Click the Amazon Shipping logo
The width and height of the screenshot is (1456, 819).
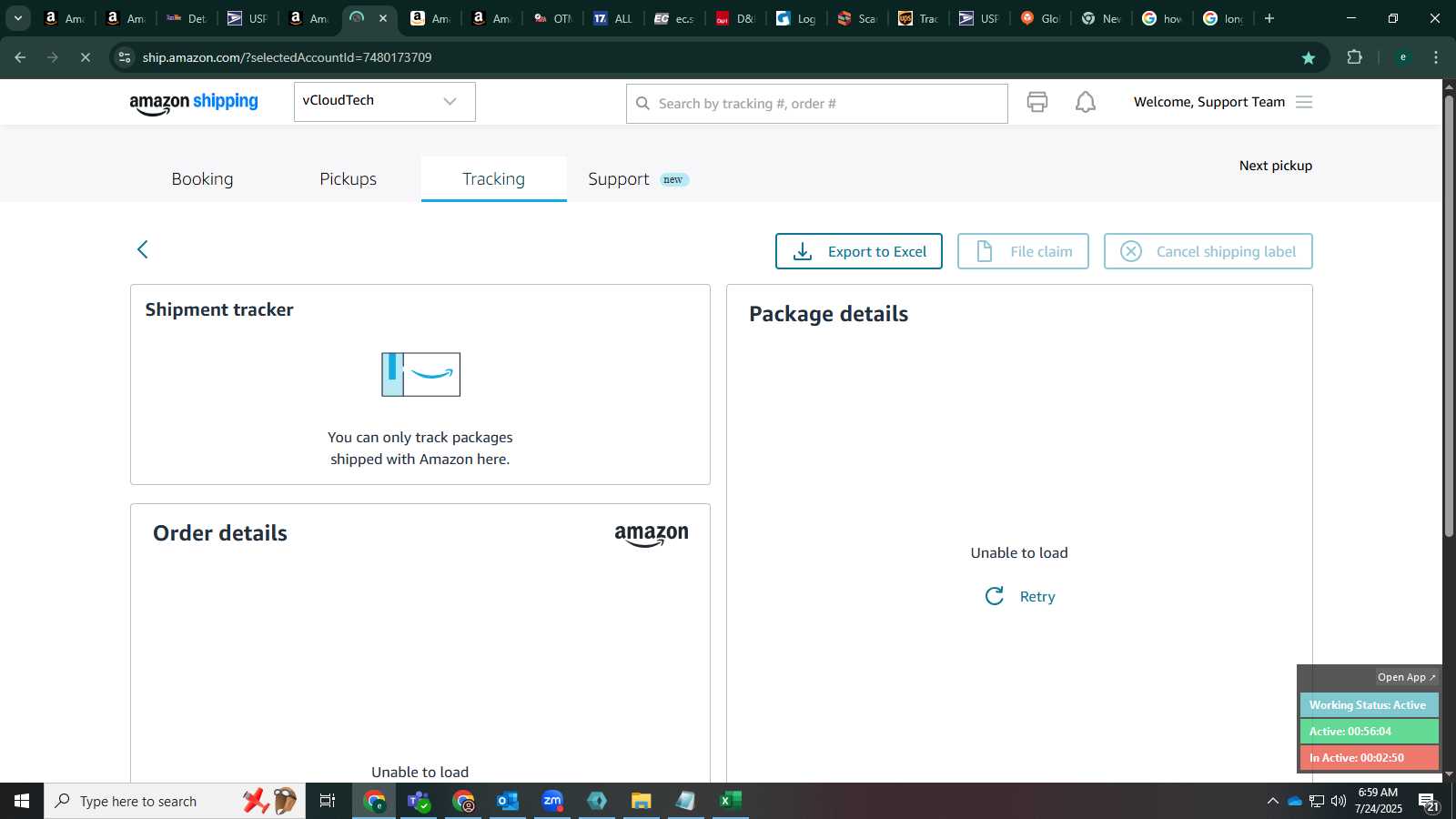pos(194,103)
